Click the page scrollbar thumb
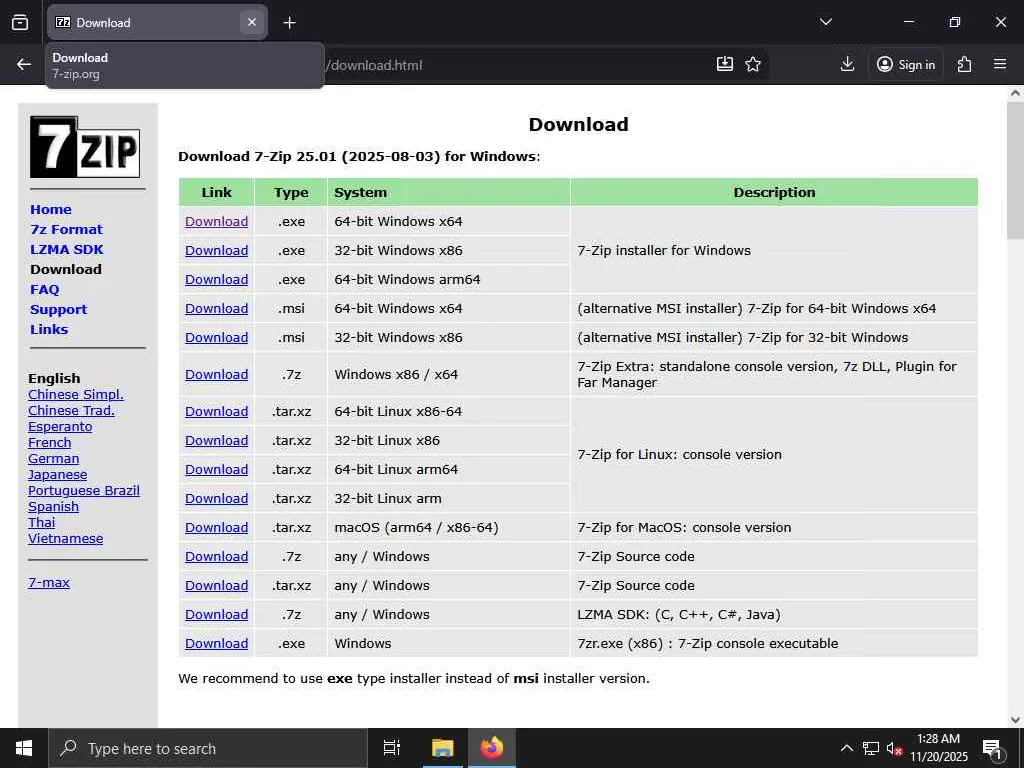1024x768 pixels. click(x=1015, y=170)
